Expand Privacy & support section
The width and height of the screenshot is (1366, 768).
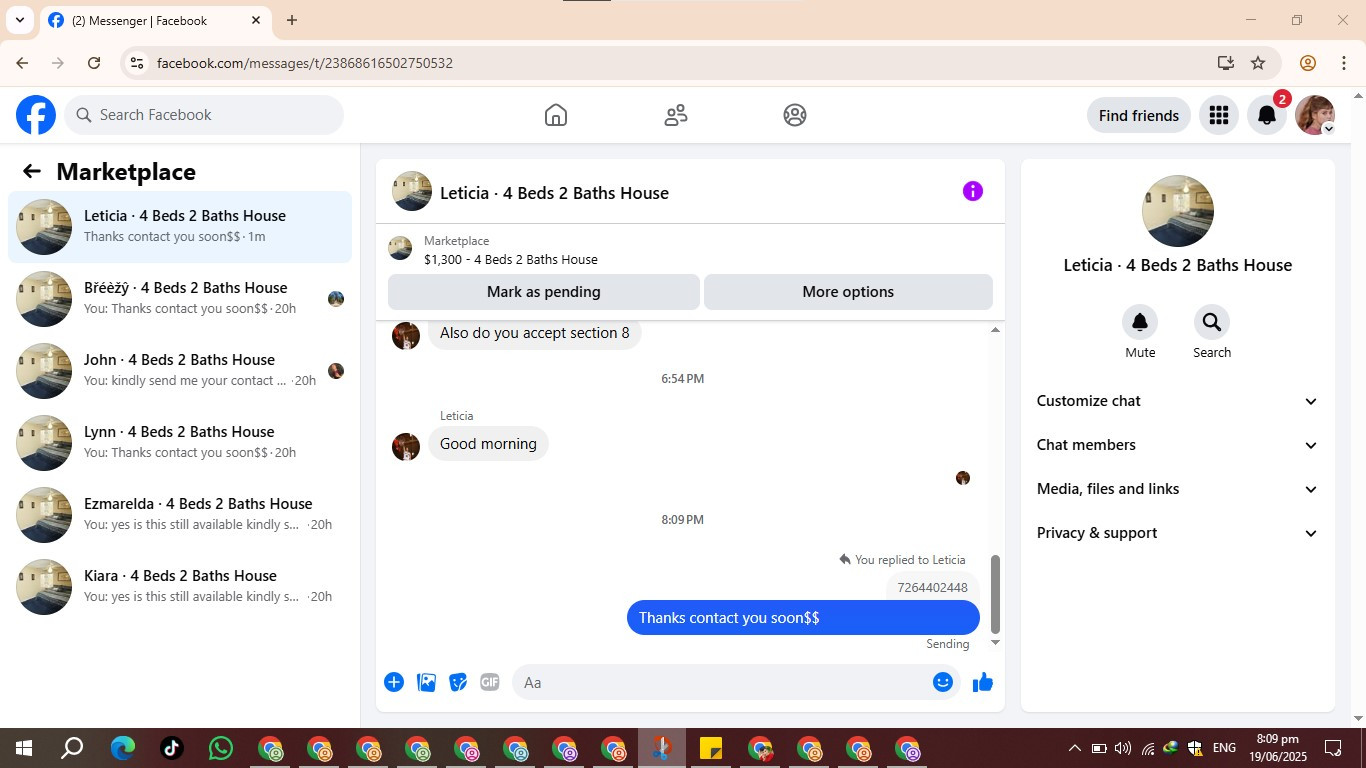tap(1178, 533)
